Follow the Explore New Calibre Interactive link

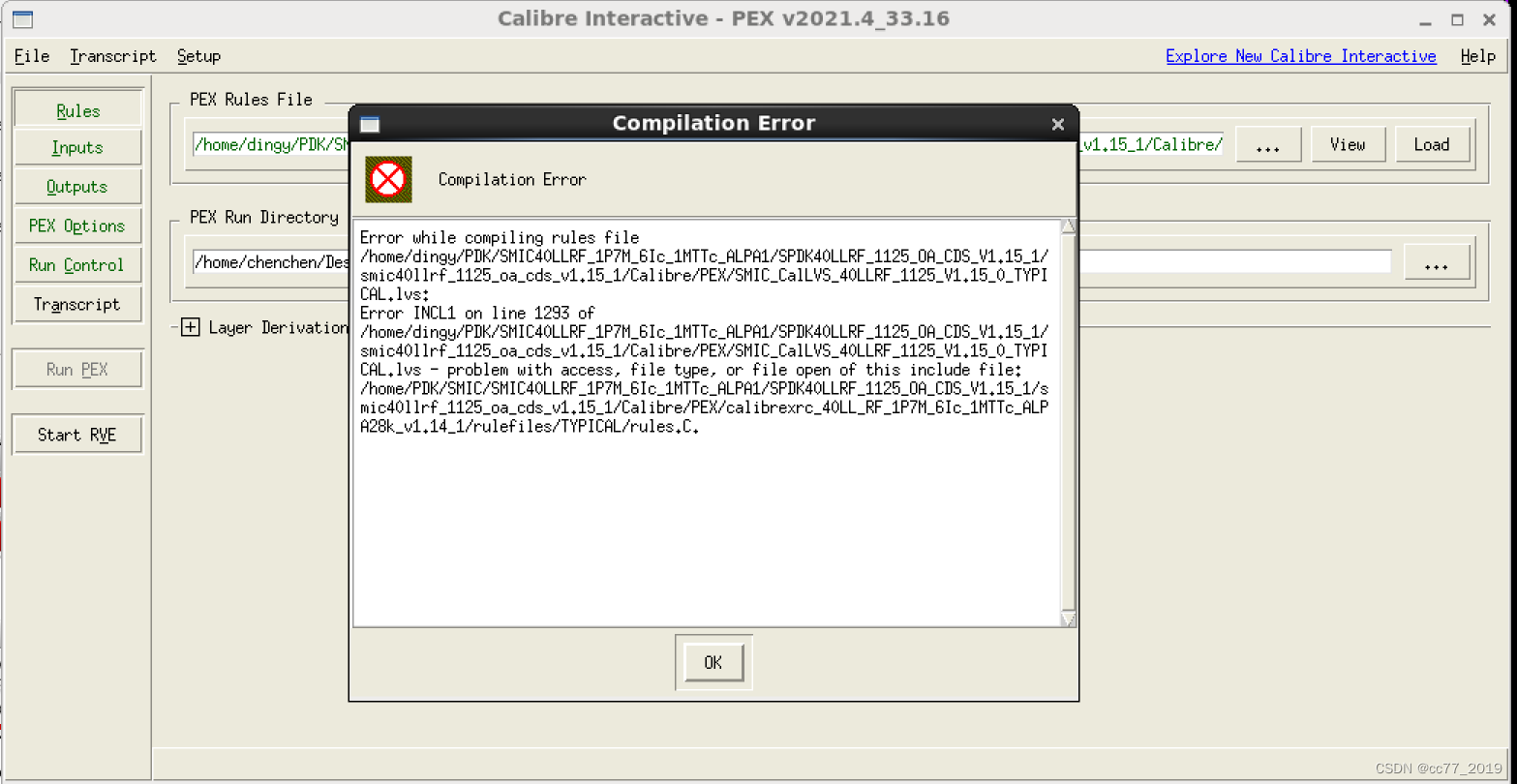pos(1300,56)
